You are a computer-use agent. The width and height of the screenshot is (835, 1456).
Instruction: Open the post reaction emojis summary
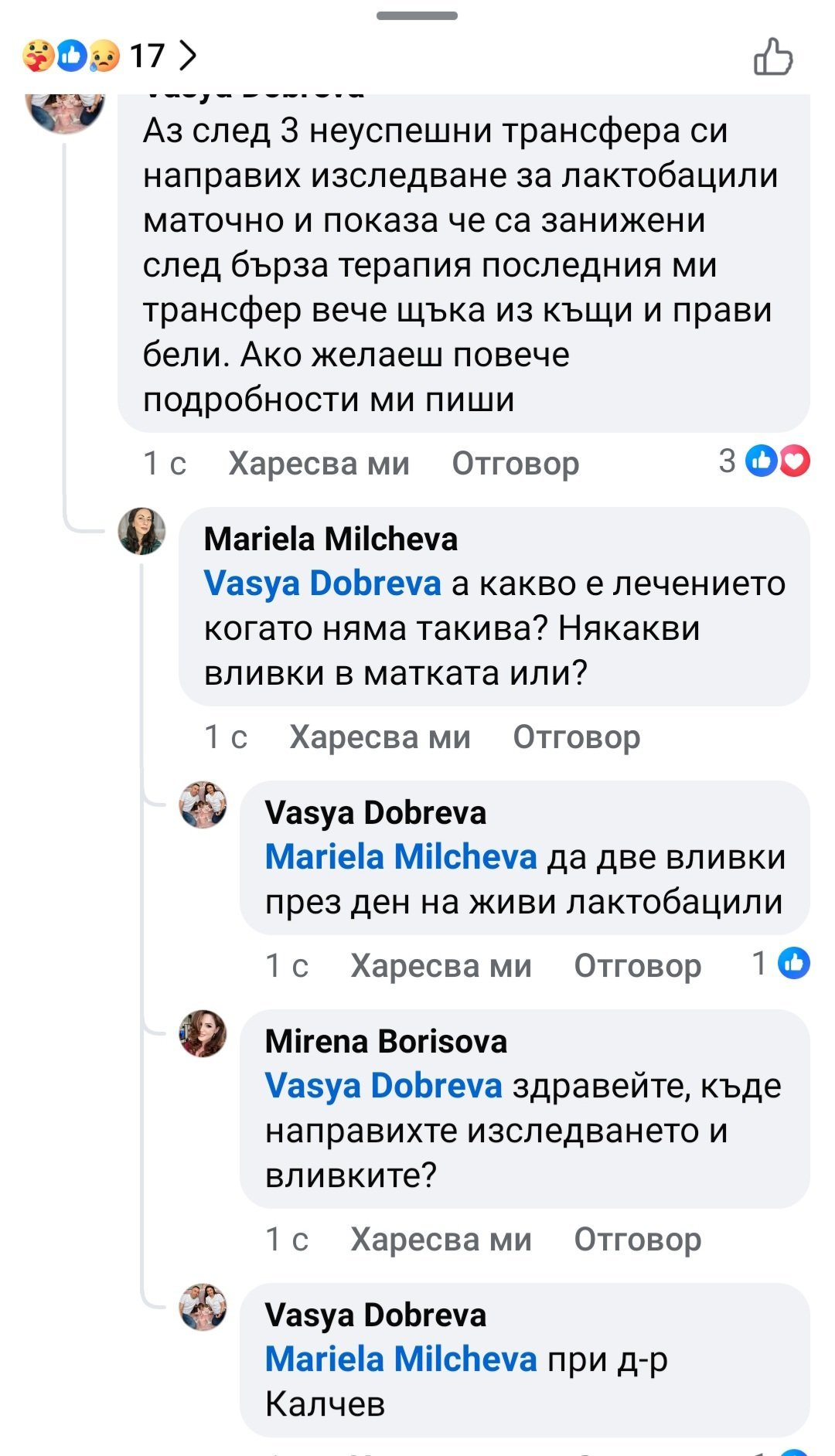click(71, 56)
